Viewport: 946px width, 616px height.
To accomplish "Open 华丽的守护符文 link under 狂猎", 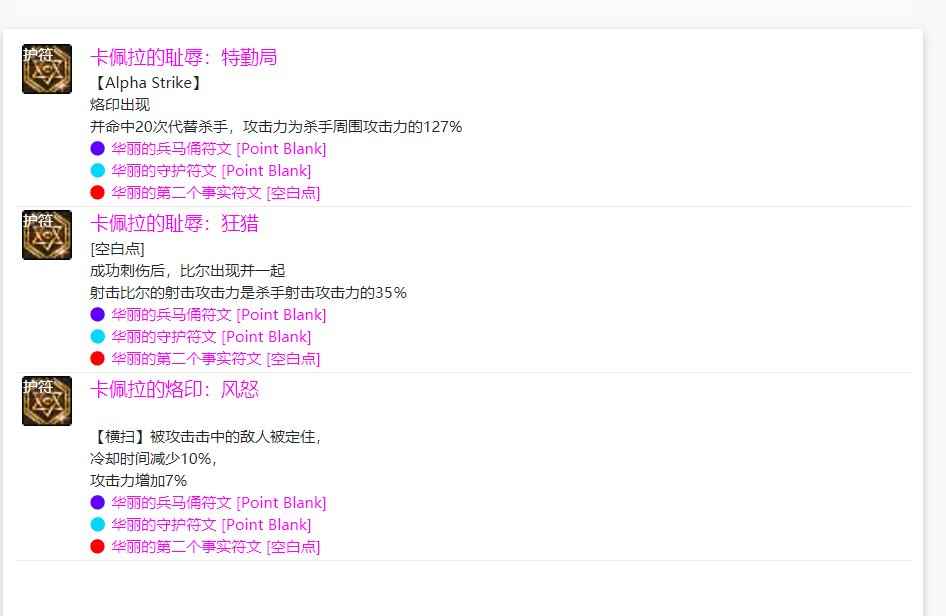I will (211, 337).
